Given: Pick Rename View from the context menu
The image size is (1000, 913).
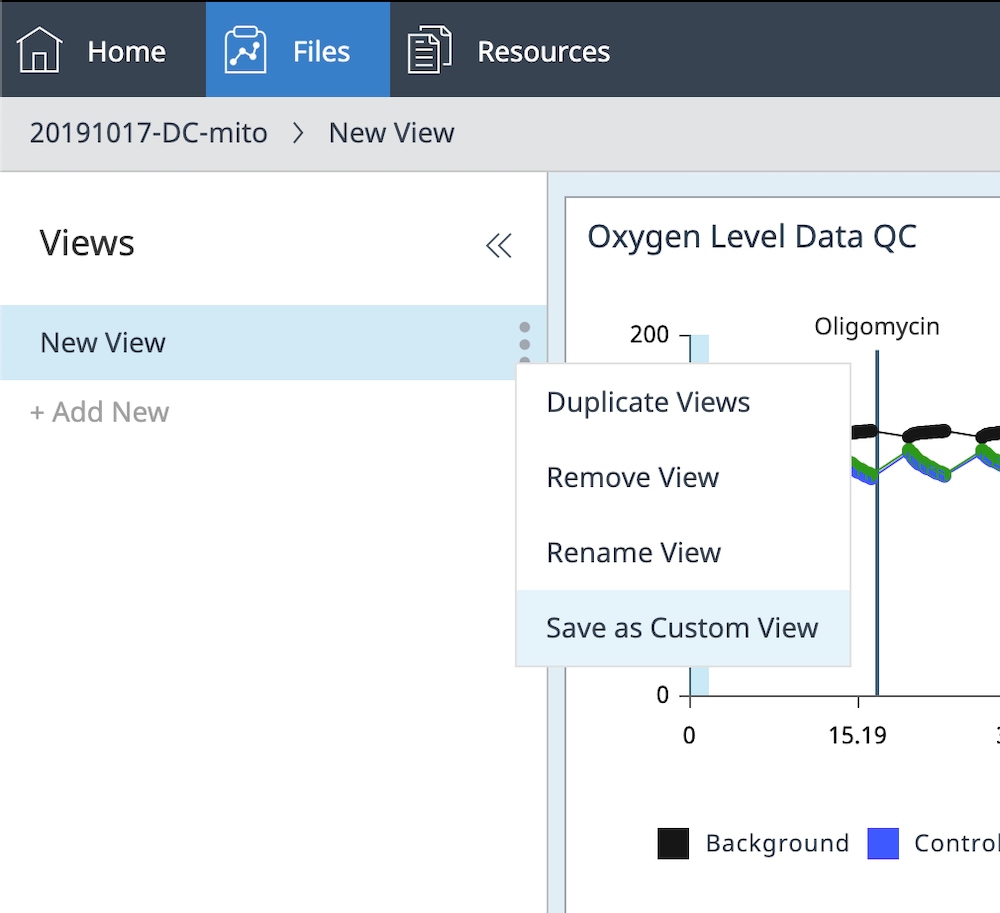Looking at the screenshot, I should click(x=633, y=553).
